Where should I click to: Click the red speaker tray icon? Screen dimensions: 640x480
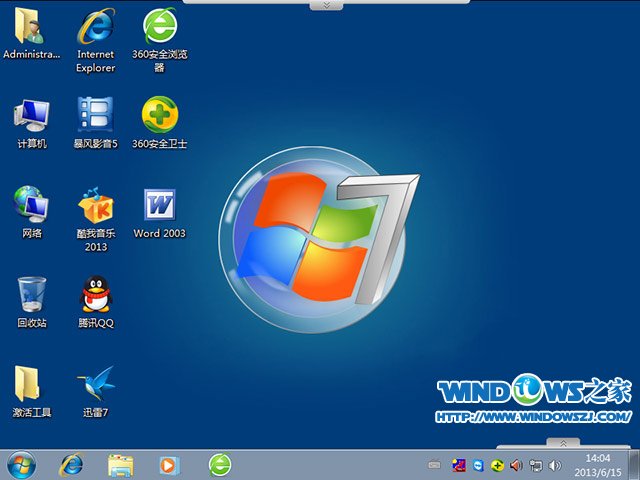pos(516,465)
